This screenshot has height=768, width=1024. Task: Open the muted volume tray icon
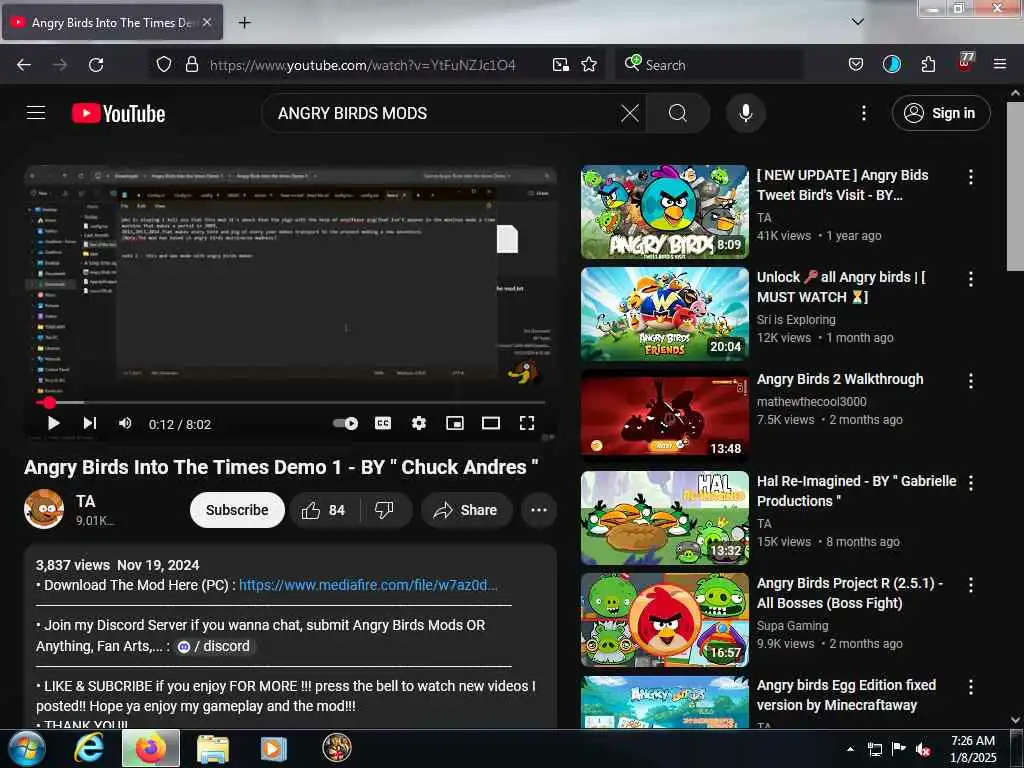pos(923,749)
